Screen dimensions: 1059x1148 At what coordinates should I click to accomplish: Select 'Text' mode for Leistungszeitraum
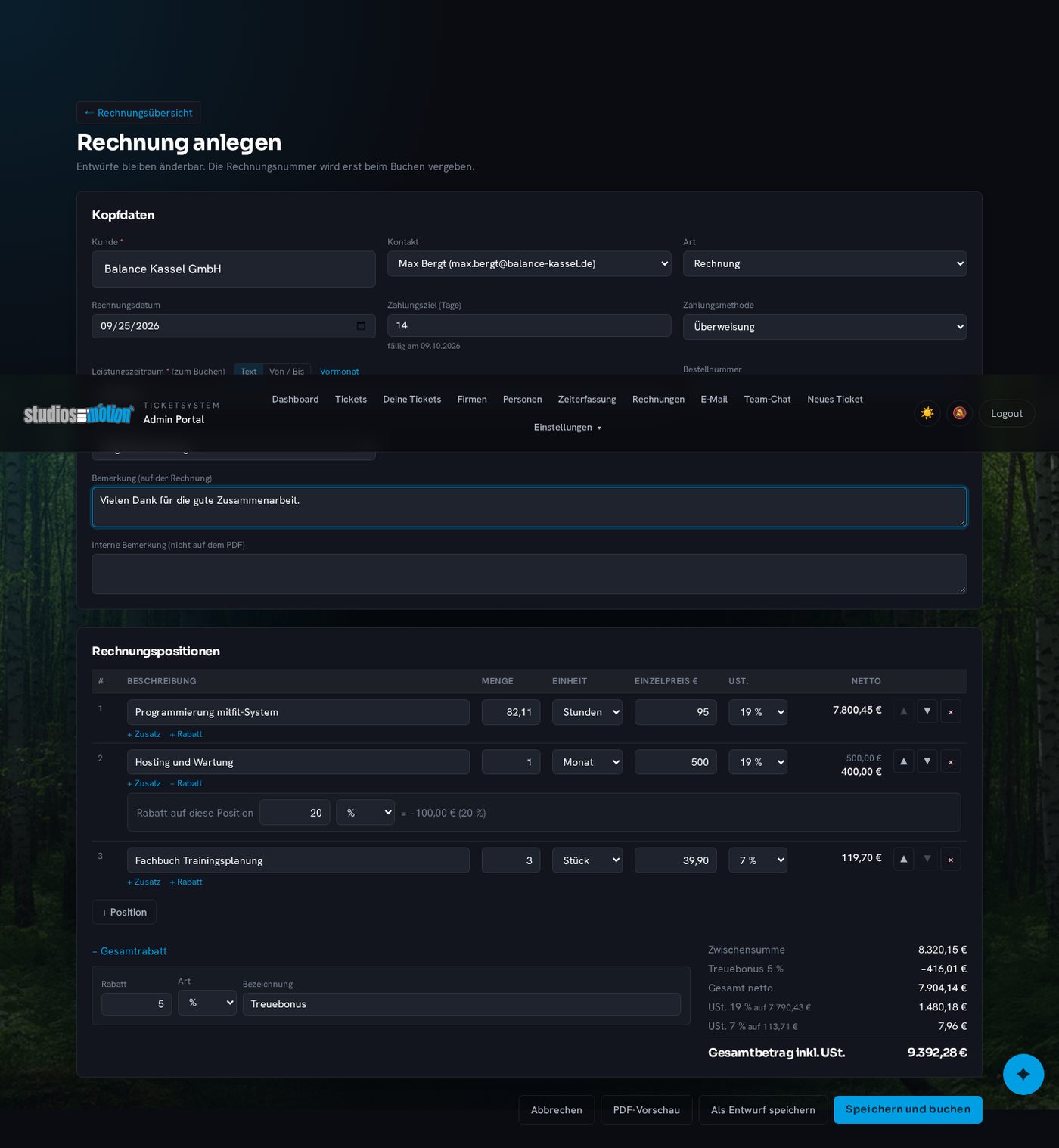249,371
